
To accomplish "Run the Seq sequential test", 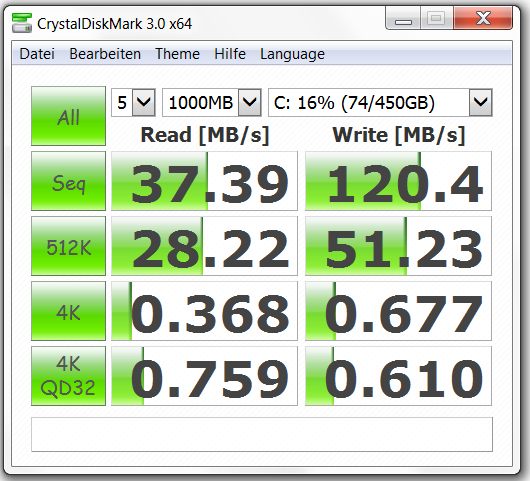I will click(x=68, y=181).
